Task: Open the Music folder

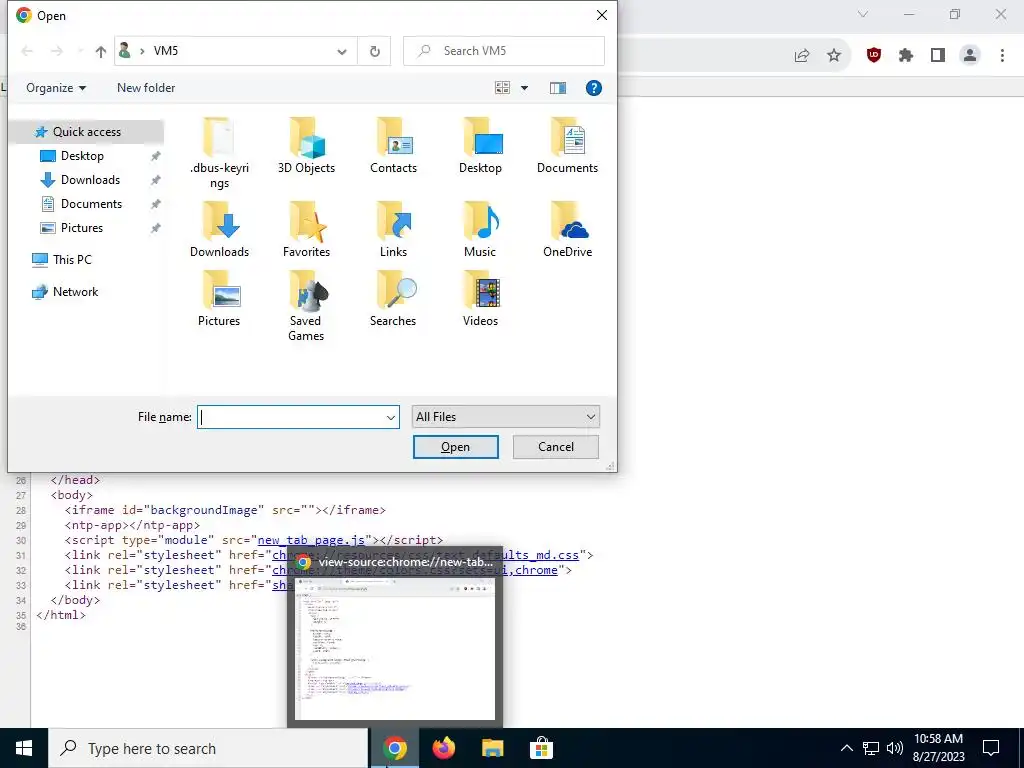Action: (480, 229)
